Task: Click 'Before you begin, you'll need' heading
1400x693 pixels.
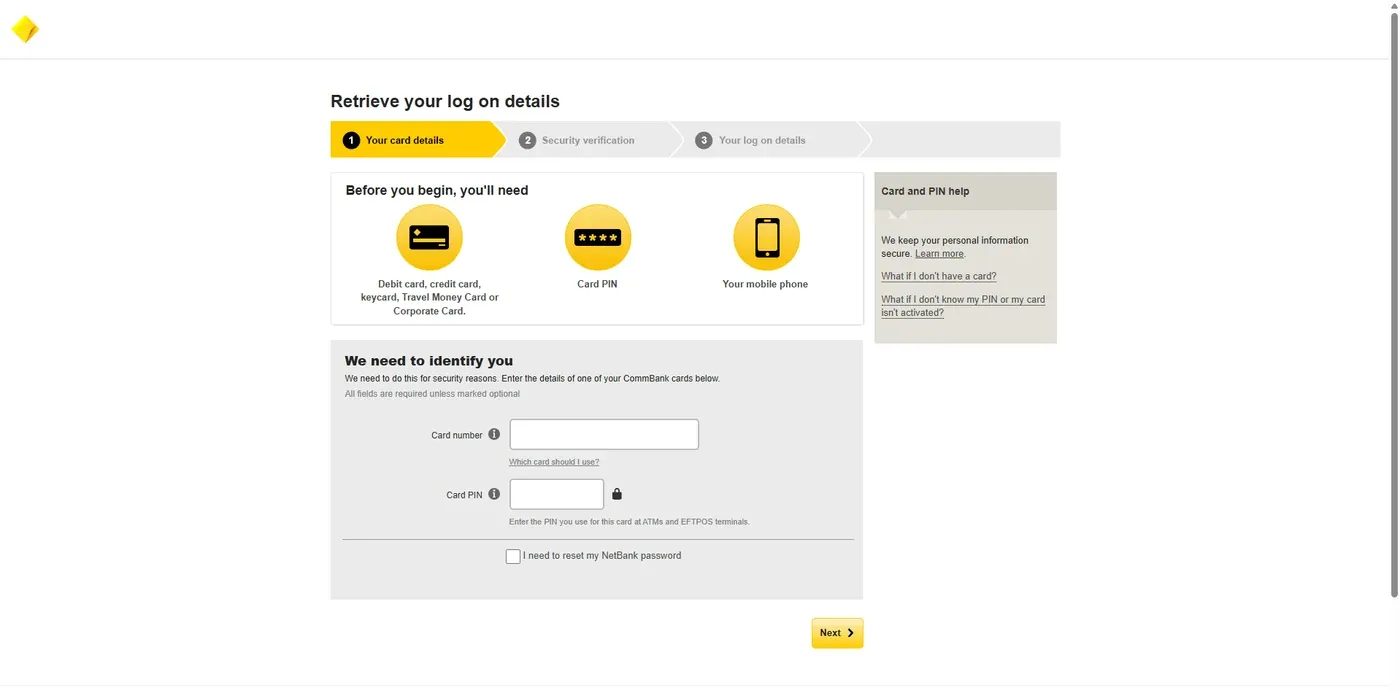Action: point(437,190)
